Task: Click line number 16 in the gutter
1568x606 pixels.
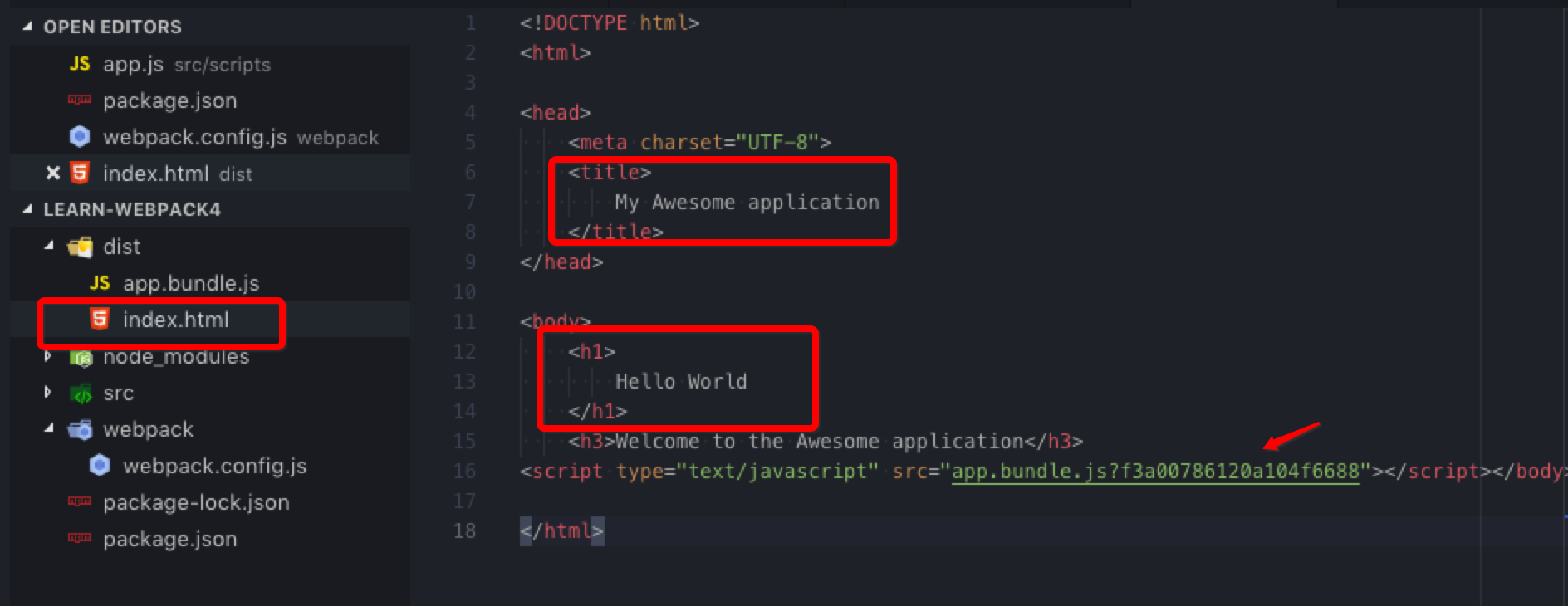Action: pyautogui.click(x=465, y=471)
